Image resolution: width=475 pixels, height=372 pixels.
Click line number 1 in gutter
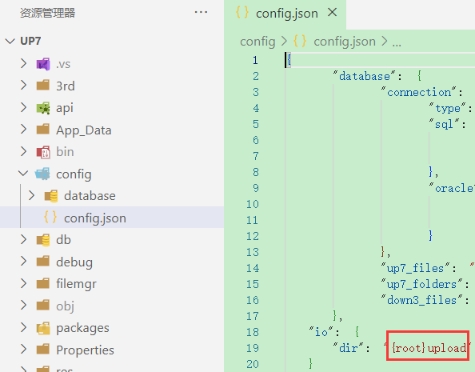point(255,60)
